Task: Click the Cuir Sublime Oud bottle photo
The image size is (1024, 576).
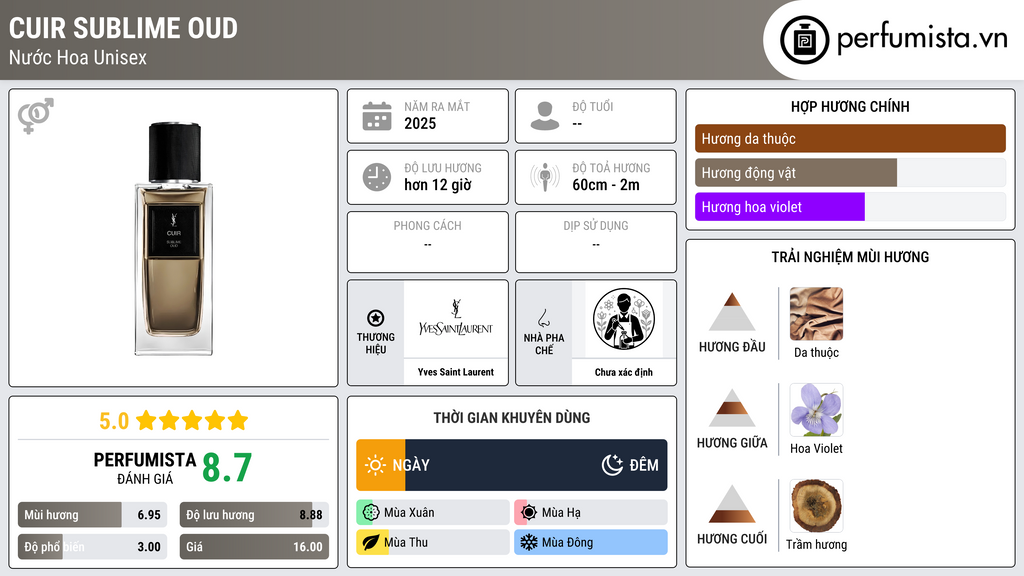Action: pyautogui.click(x=174, y=238)
